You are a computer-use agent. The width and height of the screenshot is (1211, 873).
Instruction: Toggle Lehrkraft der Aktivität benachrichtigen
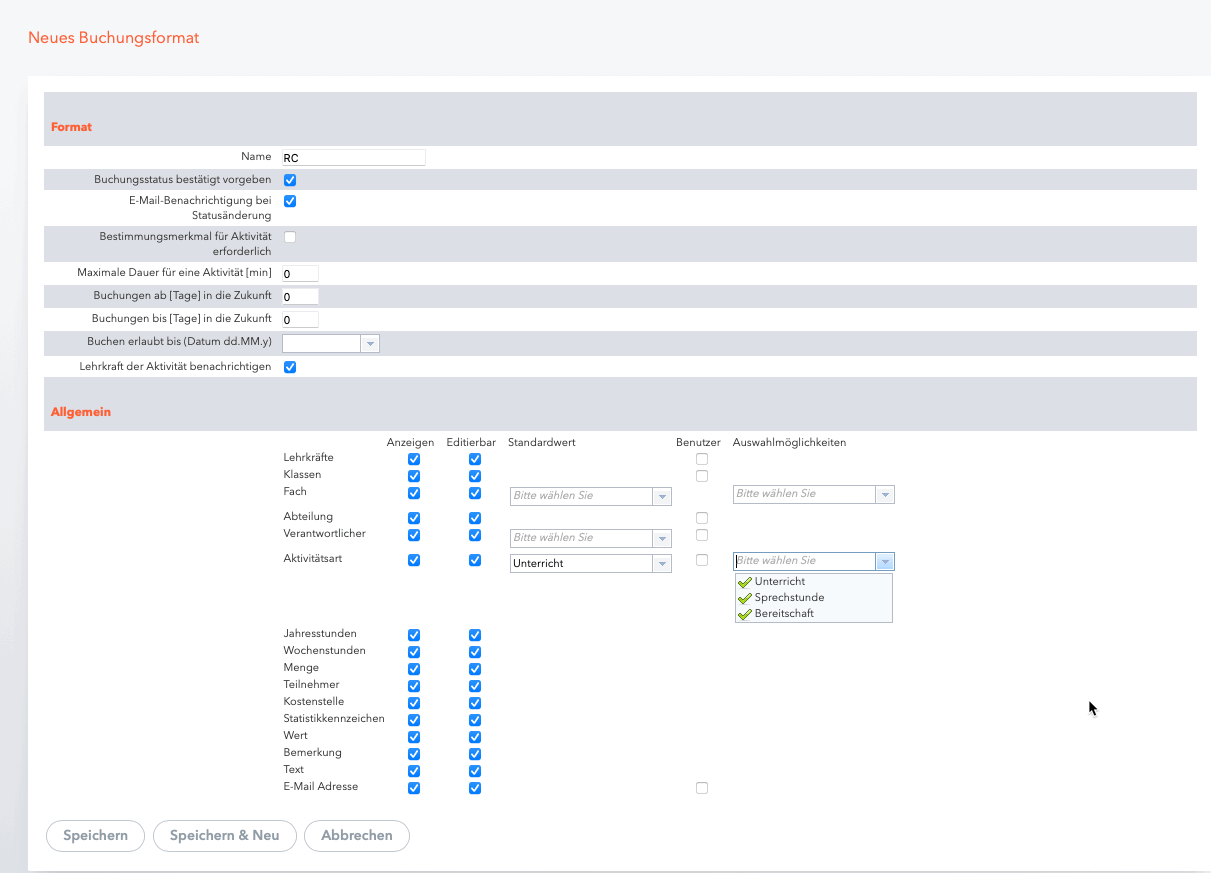click(x=290, y=367)
